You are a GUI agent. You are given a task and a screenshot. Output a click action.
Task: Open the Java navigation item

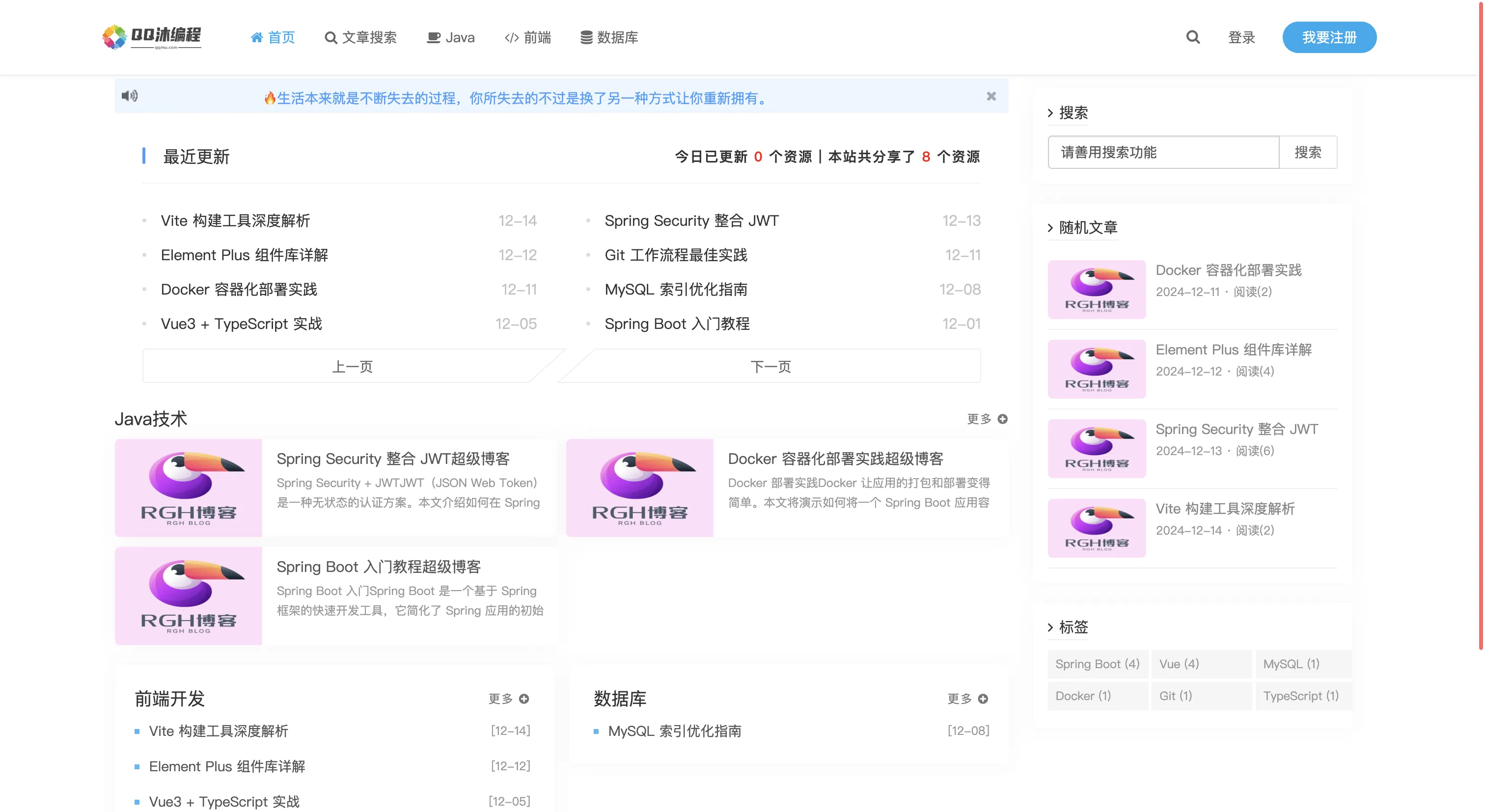click(450, 37)
